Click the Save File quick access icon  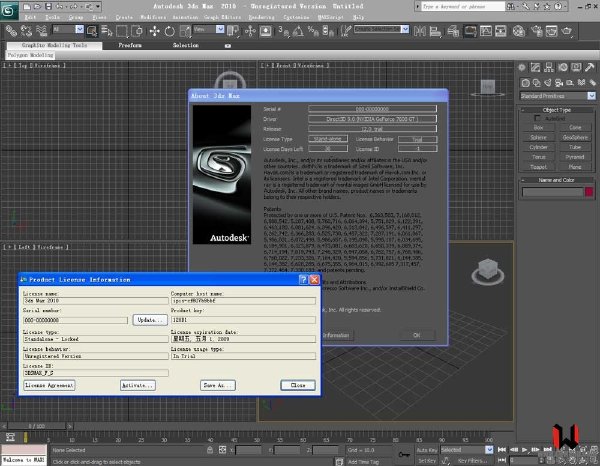(49, 7)
